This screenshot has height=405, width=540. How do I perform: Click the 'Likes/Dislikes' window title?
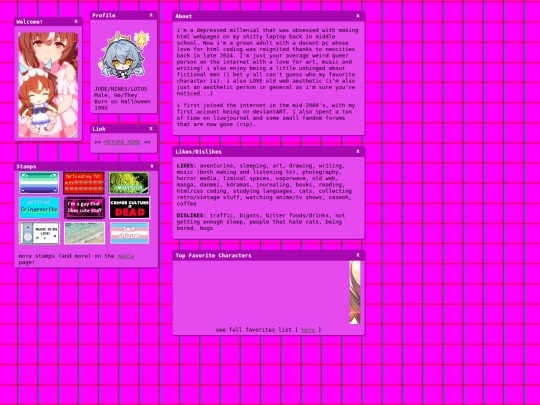pyautogui.click(x=199, y=152)
